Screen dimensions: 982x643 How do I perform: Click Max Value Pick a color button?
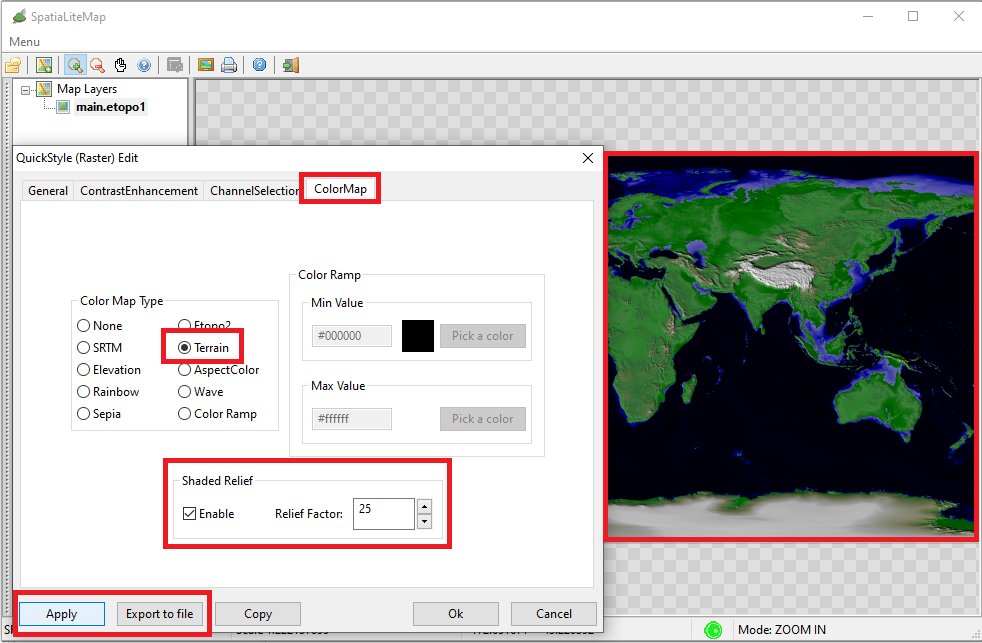[x=483, y=419]
